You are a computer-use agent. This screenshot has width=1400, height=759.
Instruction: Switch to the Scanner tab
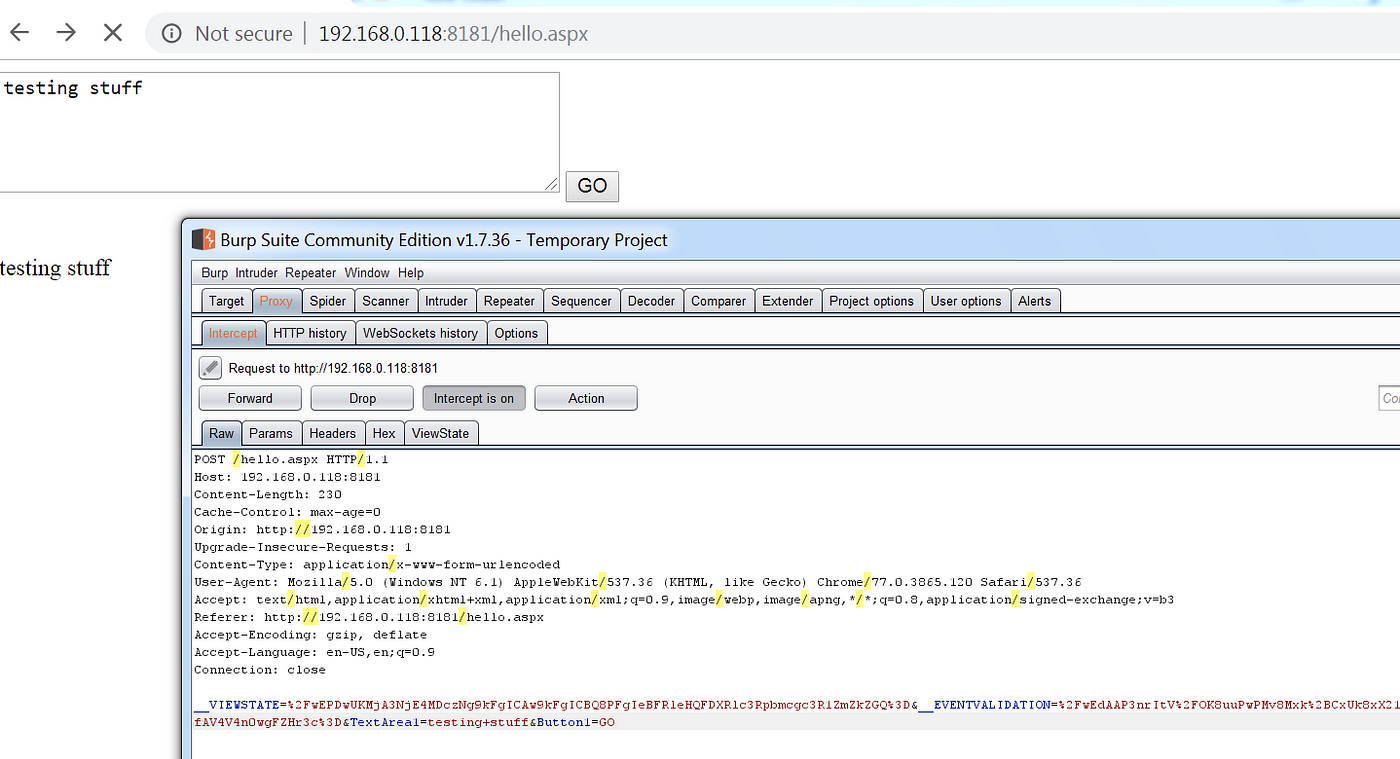click(386, 301)
